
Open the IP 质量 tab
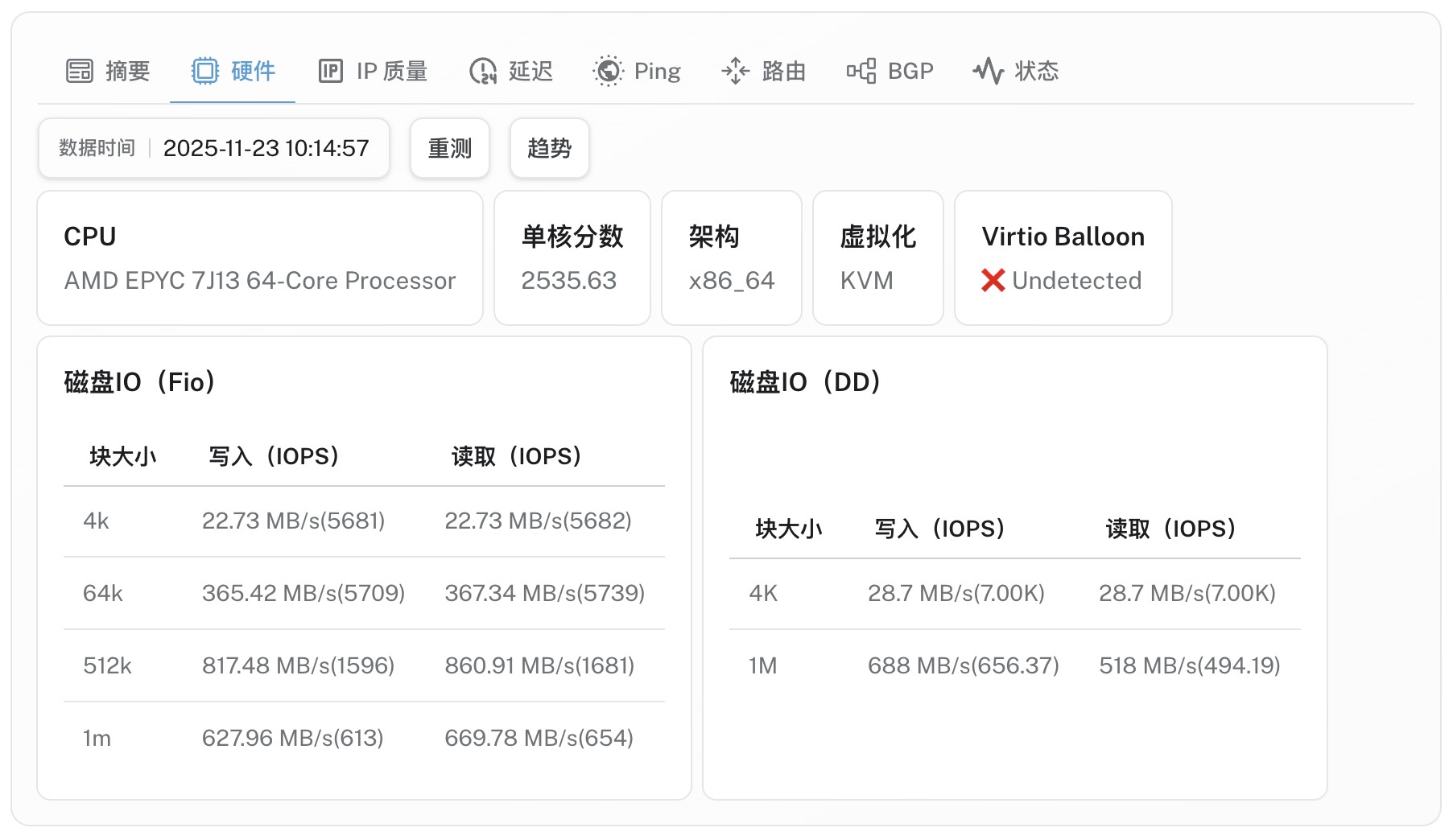[x=391, y=72]
